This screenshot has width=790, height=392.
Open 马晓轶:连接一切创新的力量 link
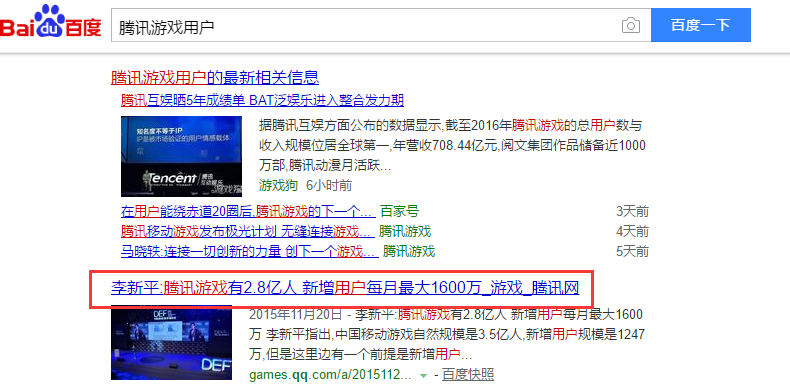(x=249, y=251)
